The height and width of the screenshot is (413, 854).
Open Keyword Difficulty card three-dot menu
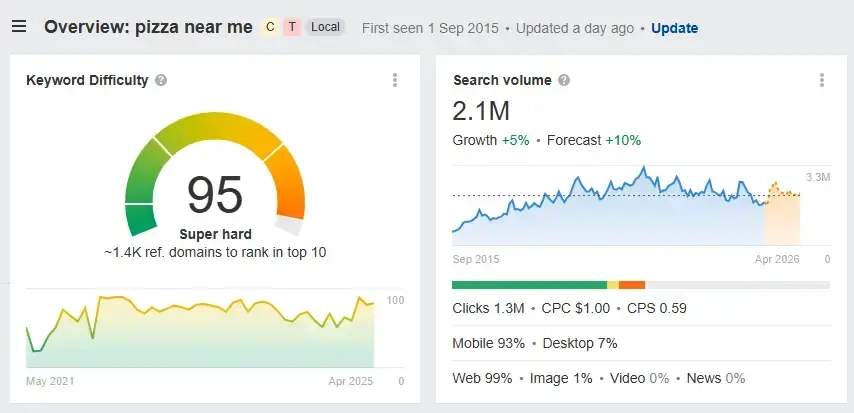(x=395, y=80)
